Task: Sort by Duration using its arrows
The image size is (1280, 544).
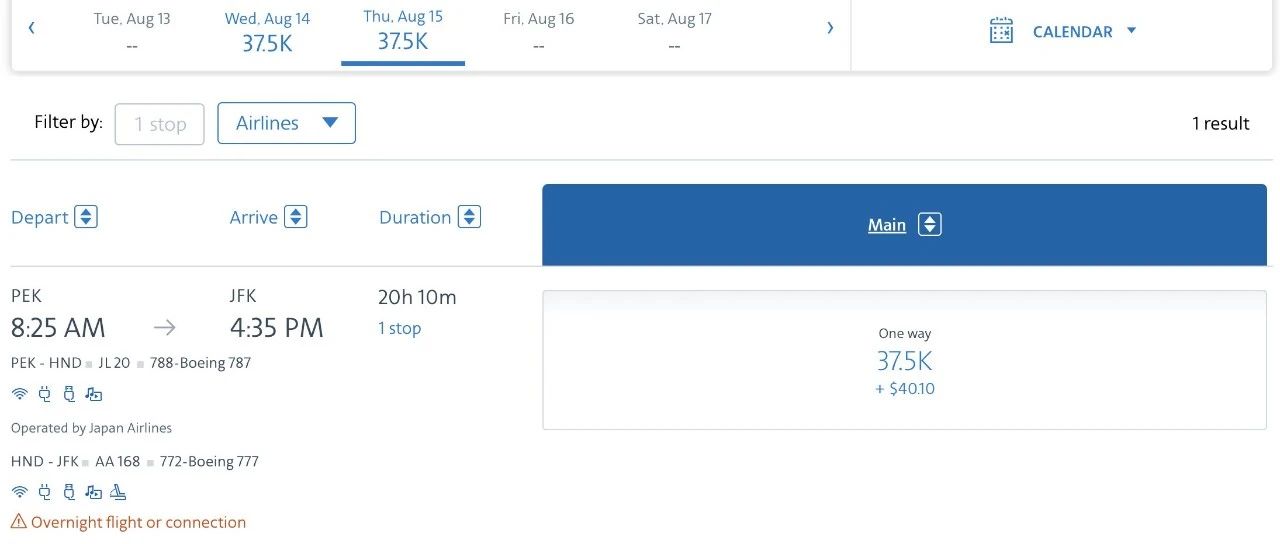Action: [469, 217]
